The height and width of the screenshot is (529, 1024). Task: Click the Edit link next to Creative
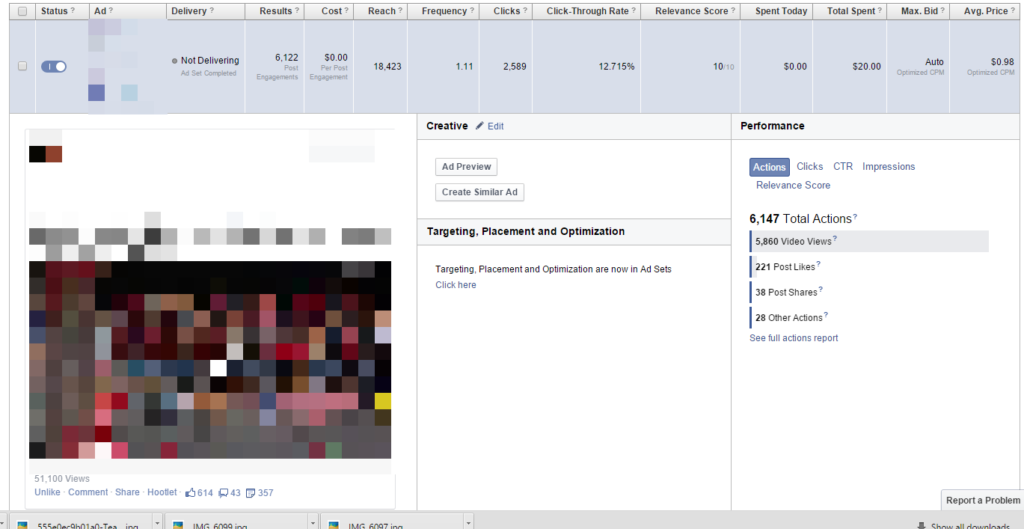click(x=496, y=127)
